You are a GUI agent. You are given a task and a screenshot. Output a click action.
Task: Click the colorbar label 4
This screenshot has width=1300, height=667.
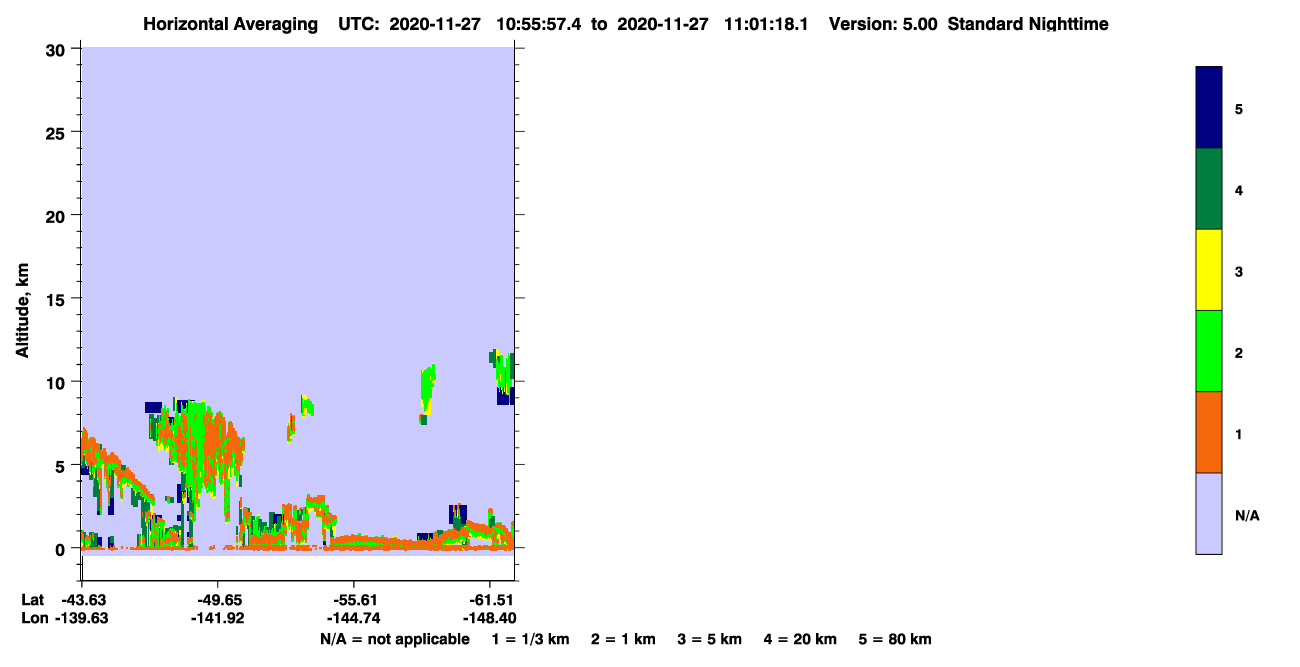(x=1239, y=190)
